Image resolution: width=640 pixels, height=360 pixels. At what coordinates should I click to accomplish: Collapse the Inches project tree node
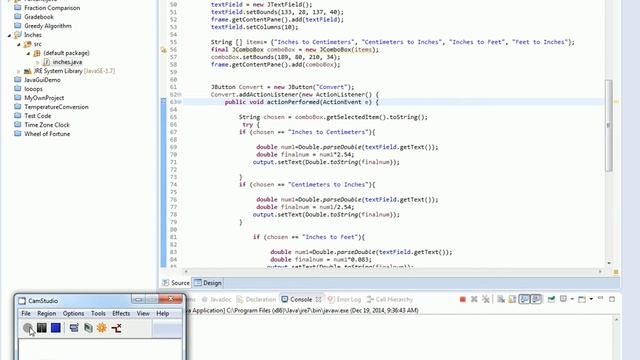[x=9, y=36]
